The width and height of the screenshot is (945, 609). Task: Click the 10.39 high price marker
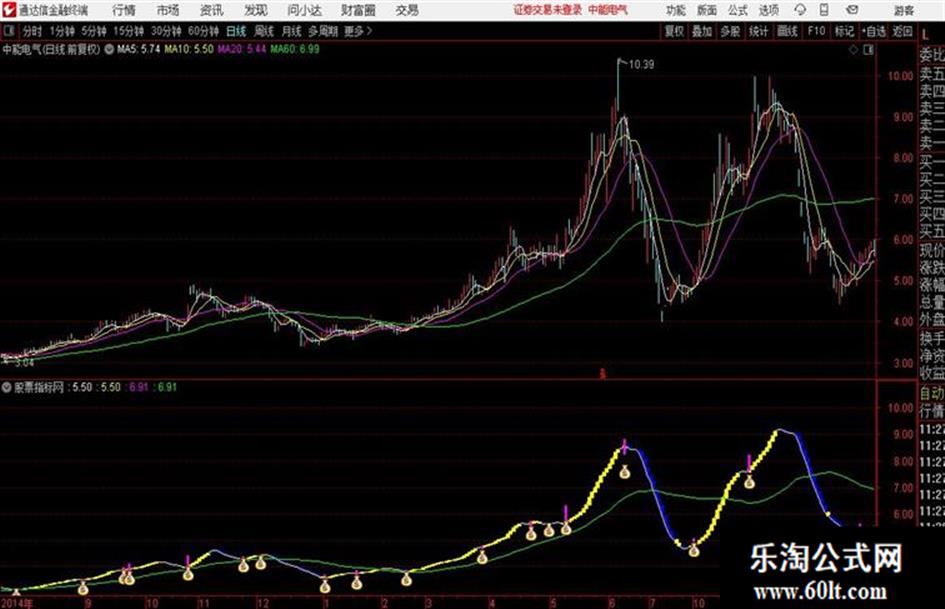(641, 65)
